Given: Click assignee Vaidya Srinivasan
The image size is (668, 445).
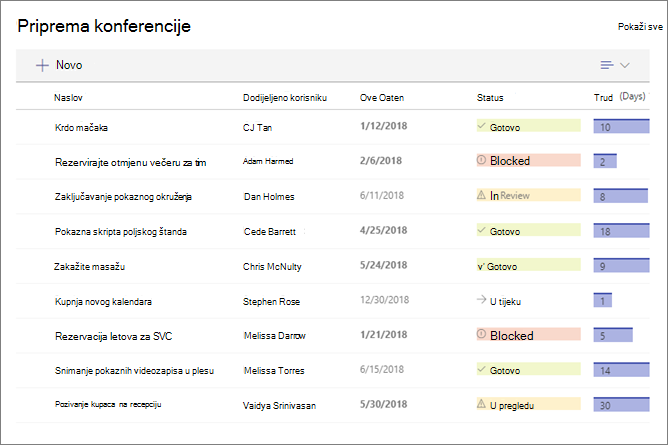Looking at the screenshot, I should (x=279, y=406).
